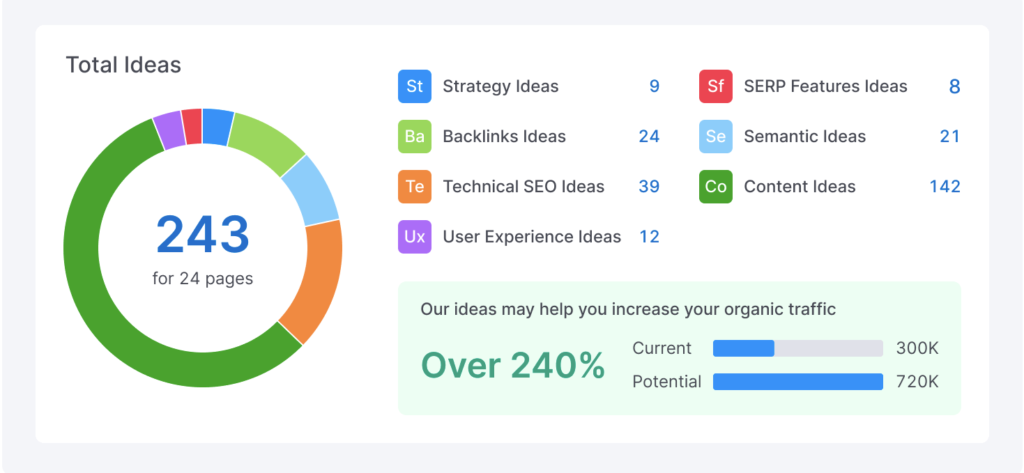
Task: Open the Technical SEO Ideas count 39
Action: [x=649, y=187]
